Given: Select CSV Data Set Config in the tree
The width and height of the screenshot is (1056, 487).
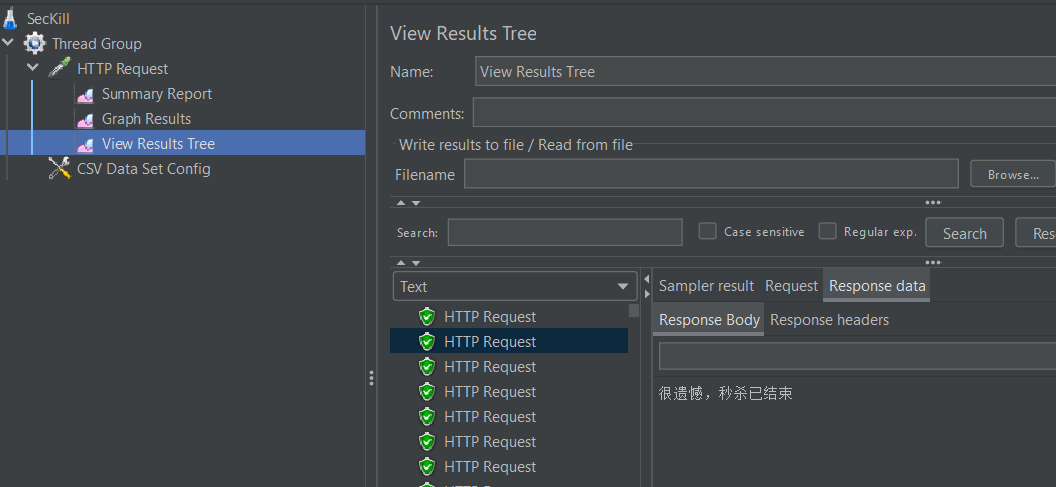Looking at the screenshot, I should click(x=143, y=169).
